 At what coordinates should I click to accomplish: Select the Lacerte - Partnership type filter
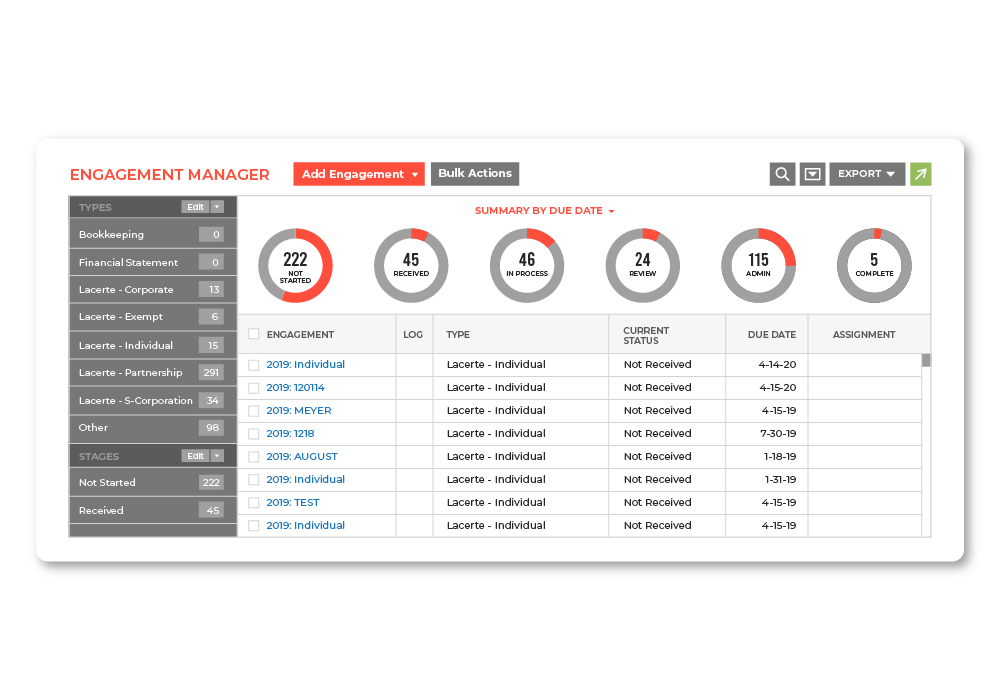point(130,372)
